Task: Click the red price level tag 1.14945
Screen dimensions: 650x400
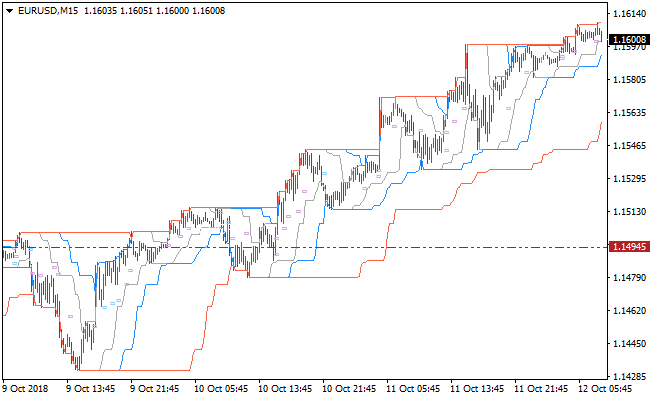Action: tap(629, 247)
